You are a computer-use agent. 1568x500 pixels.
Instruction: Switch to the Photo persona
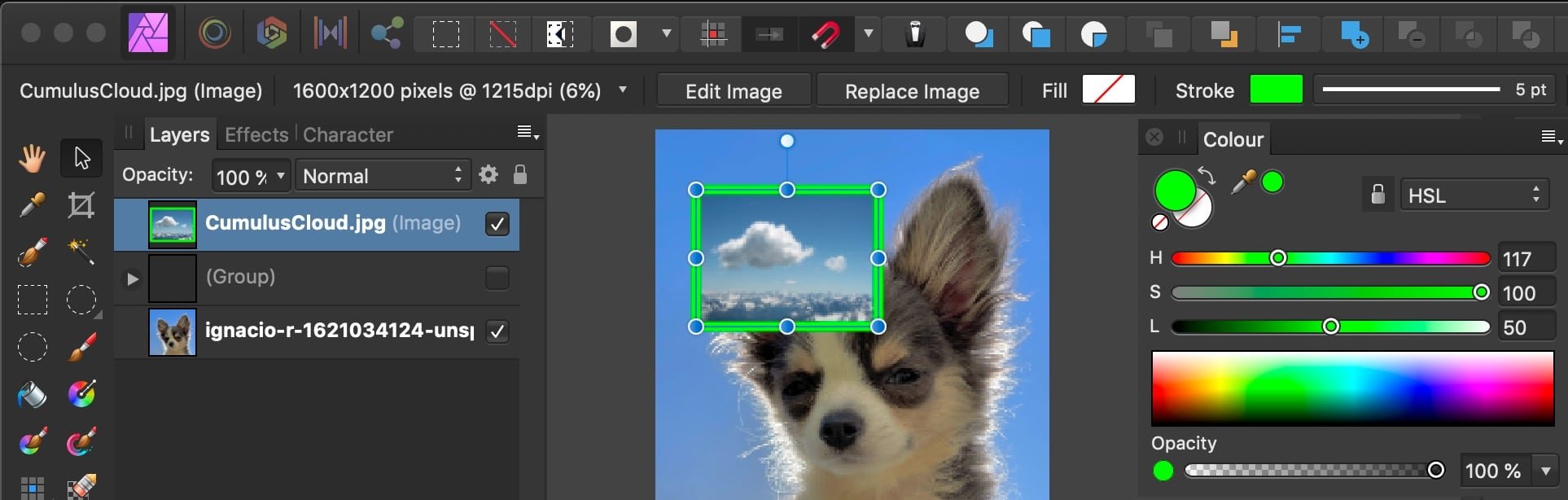coord(148,33)
